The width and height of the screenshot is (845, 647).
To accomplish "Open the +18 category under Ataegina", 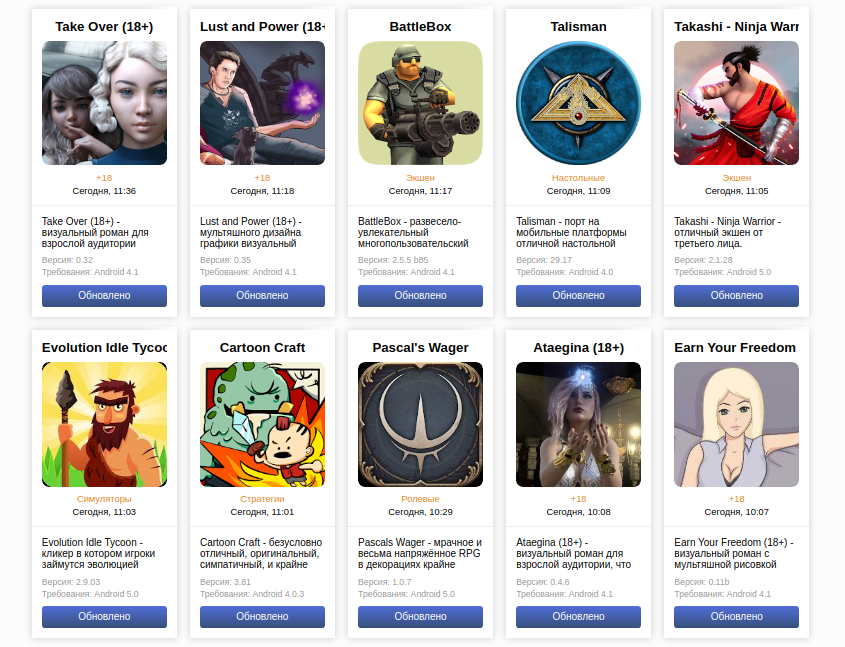I will coord(578,499).
